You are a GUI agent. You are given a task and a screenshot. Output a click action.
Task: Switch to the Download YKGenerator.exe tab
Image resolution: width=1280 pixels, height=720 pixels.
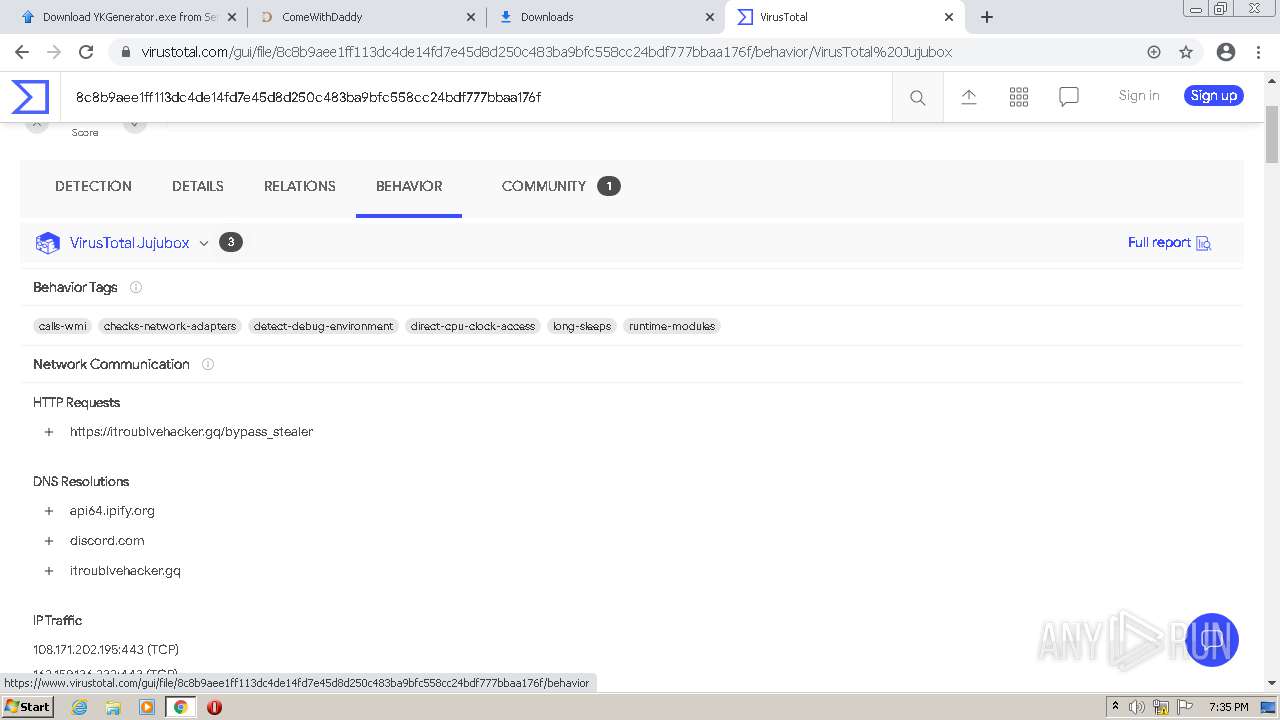128,17
